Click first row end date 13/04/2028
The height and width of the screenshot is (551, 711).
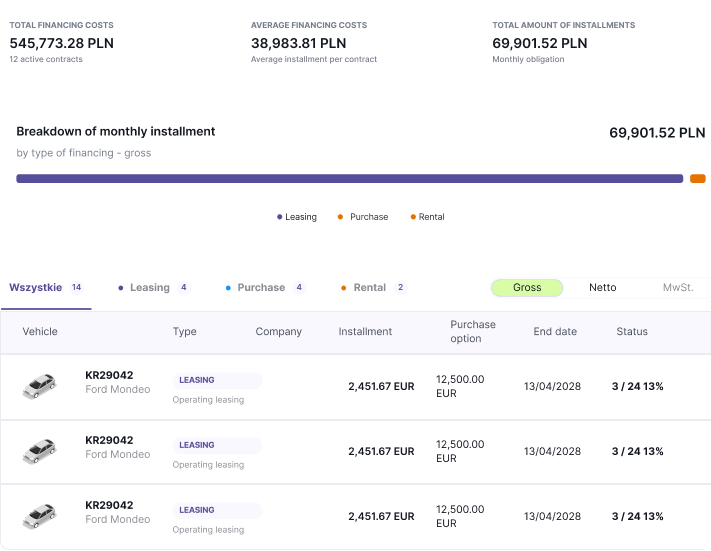(x=552, y=386)
